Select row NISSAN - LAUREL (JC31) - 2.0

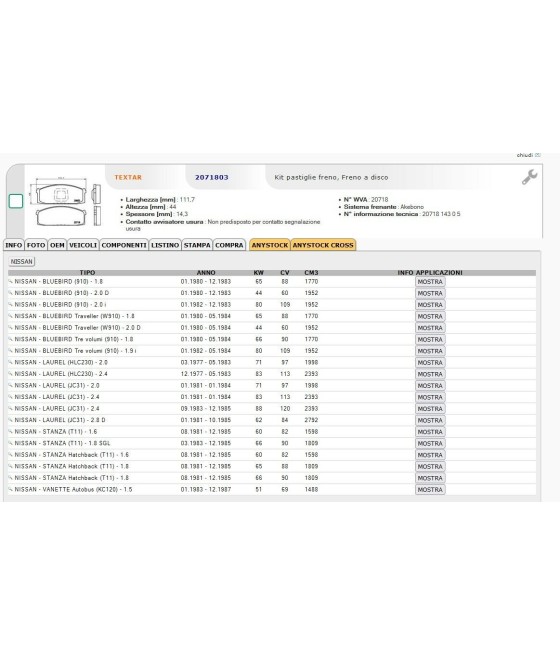272,386
